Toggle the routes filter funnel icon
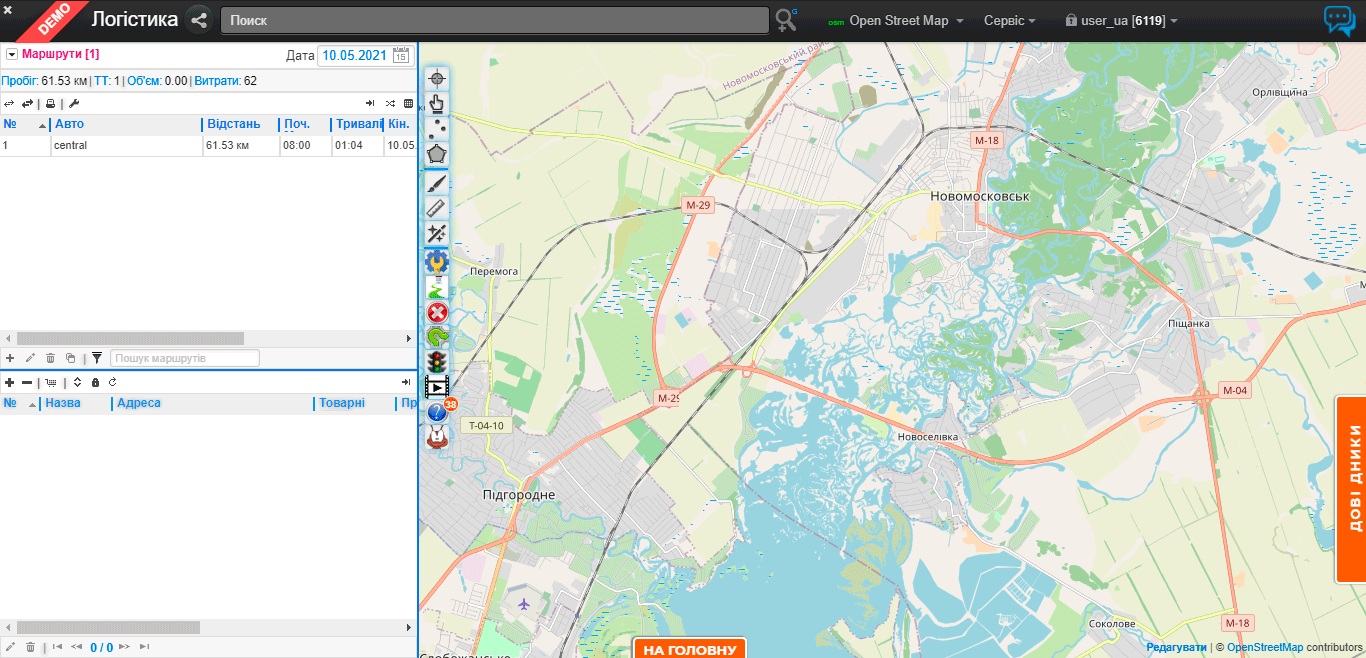Screen dimensions: 1366x658 click(x=97, y=358)
